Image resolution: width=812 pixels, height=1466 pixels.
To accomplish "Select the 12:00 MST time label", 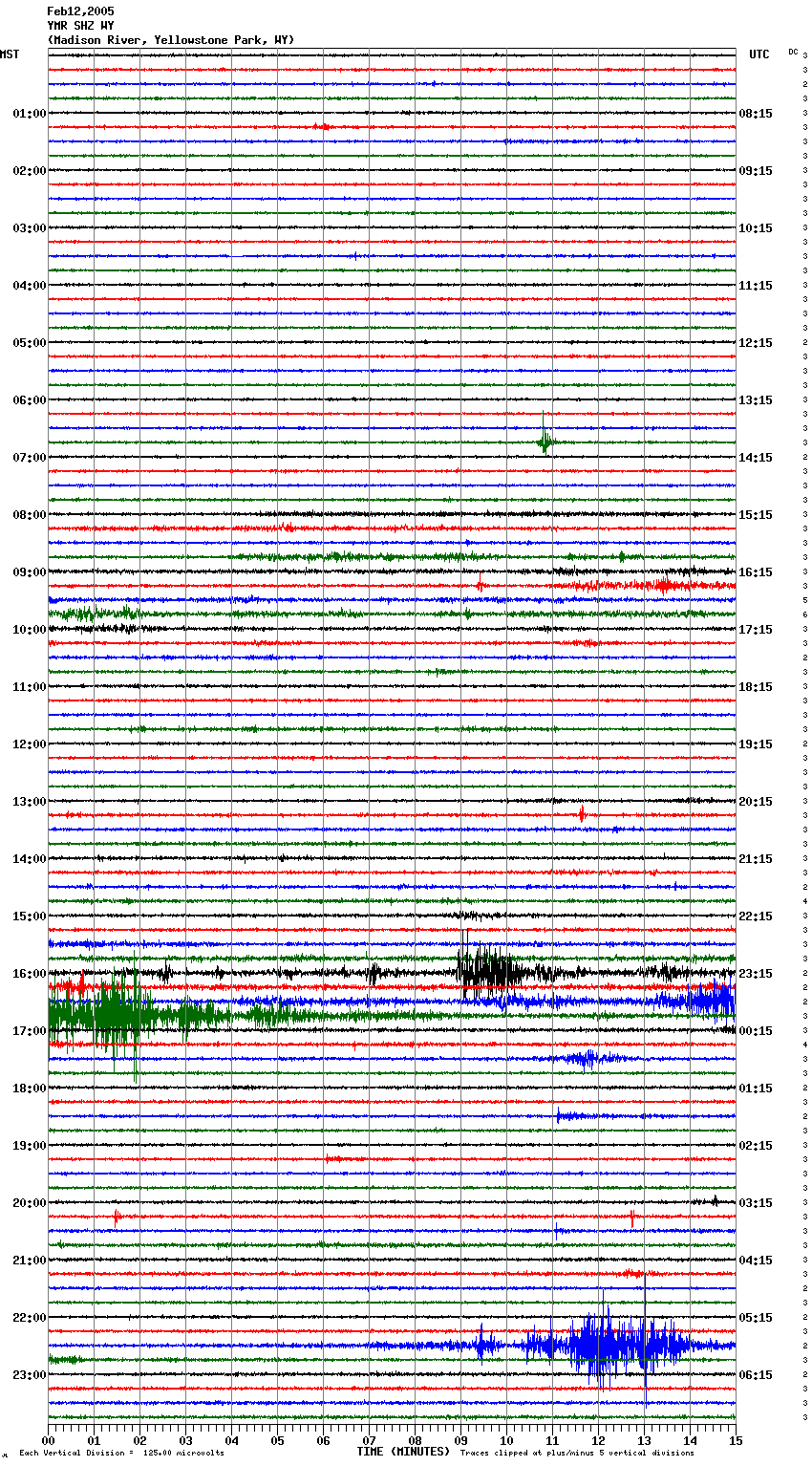I will (x=30, y=744).
